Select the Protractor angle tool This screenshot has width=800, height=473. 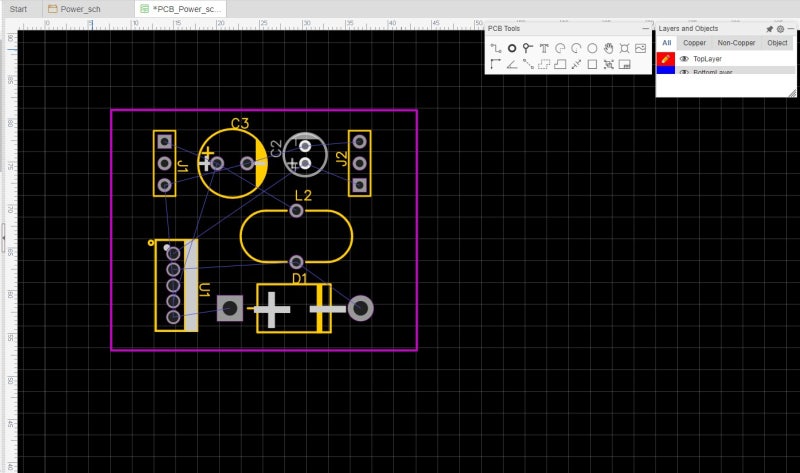click(x=512, y=64)
